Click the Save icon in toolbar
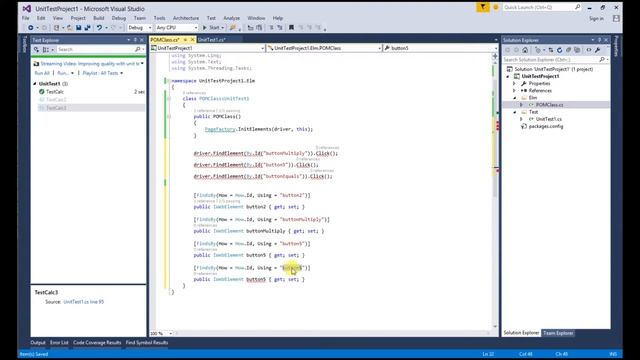The image size is (640, 360). pos(78,28)
